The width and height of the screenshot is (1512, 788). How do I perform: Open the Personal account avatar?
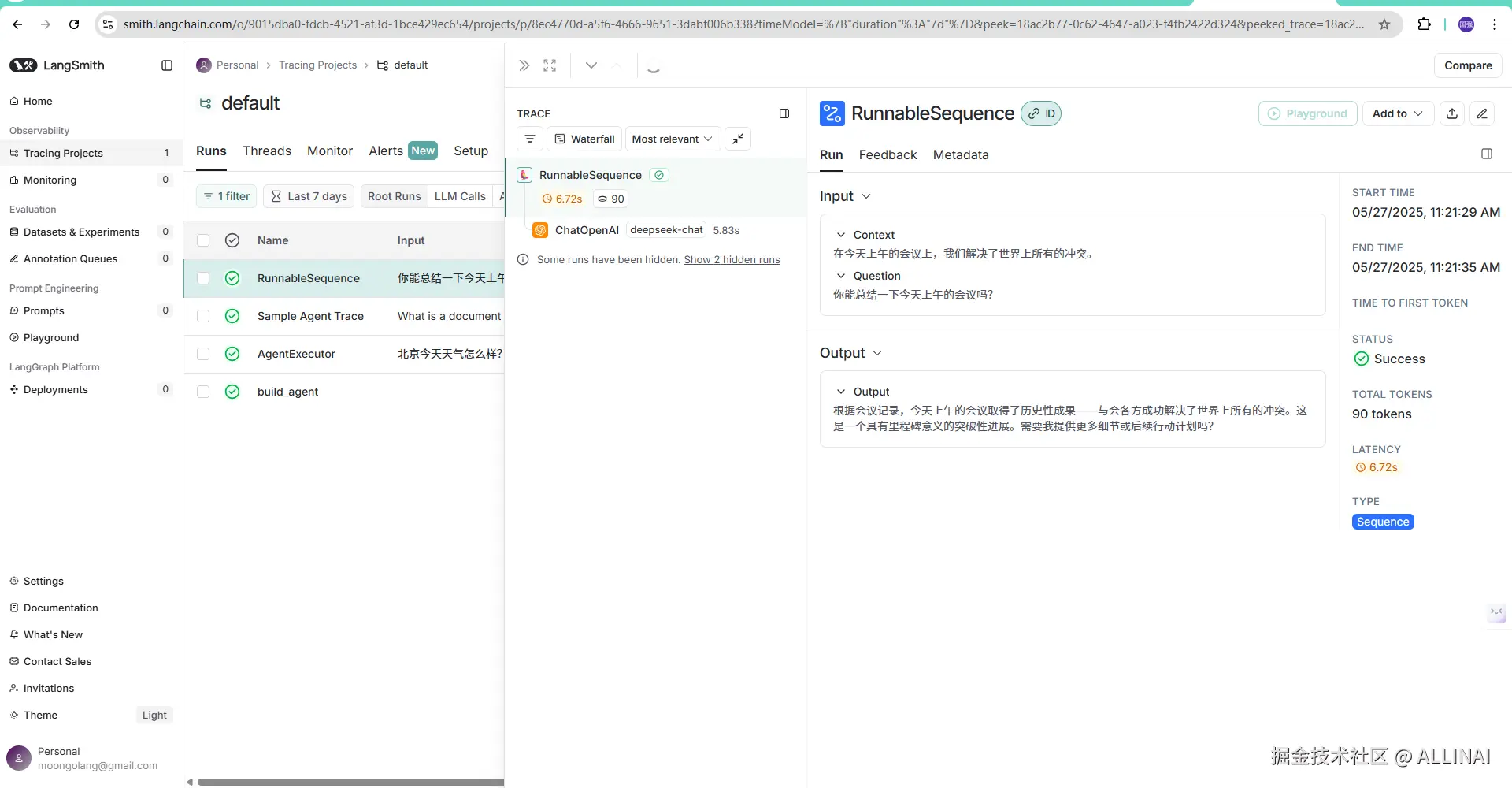click(19, 758)
